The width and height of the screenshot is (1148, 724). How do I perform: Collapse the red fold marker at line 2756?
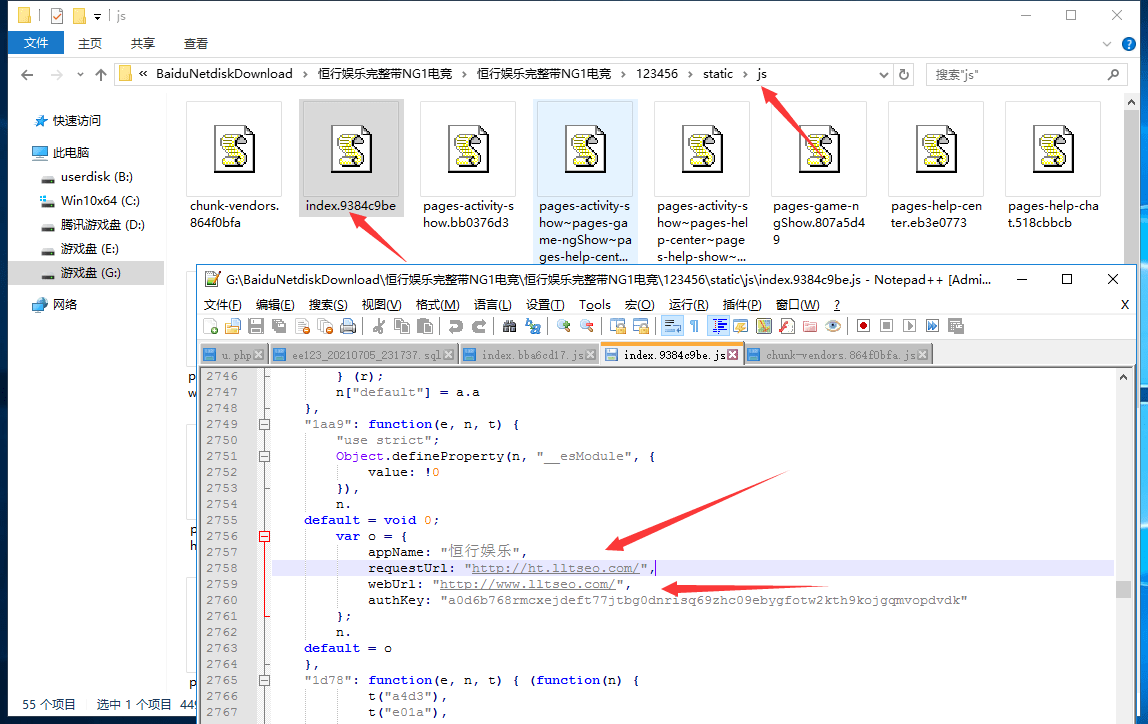(x=264, y=537)
